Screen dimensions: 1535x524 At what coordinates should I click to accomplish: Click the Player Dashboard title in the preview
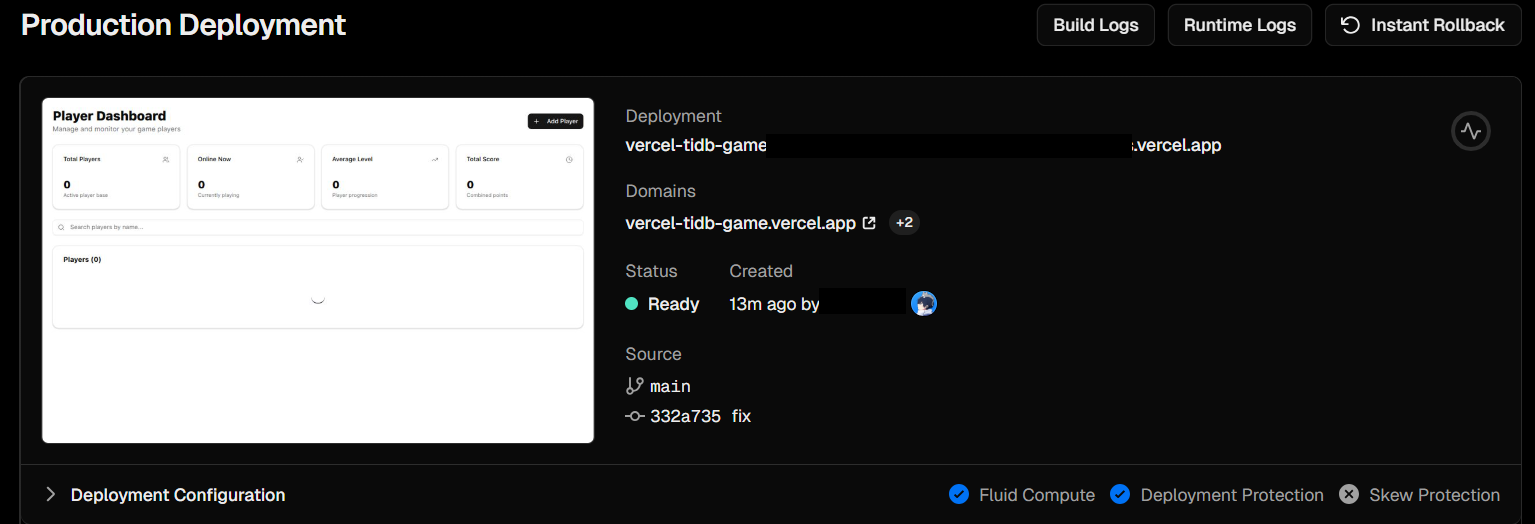click(x=109, y=116)
